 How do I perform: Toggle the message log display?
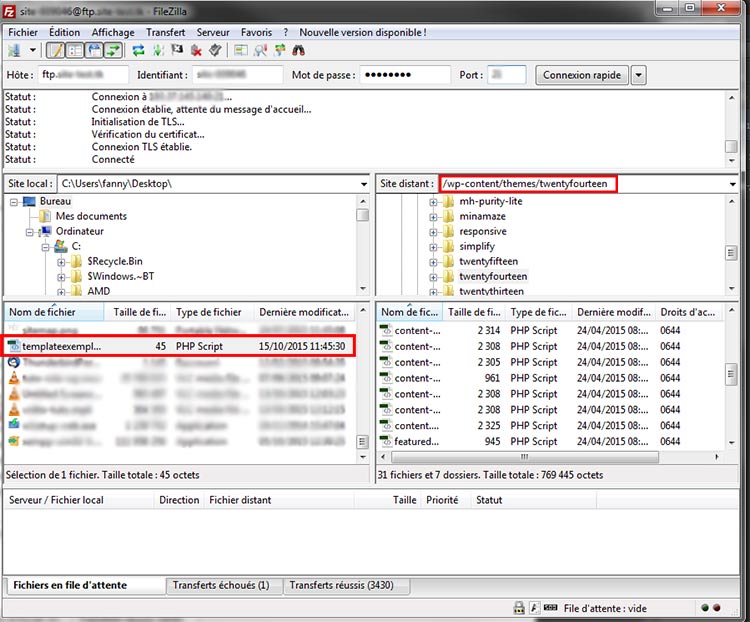tap(56, 50)
